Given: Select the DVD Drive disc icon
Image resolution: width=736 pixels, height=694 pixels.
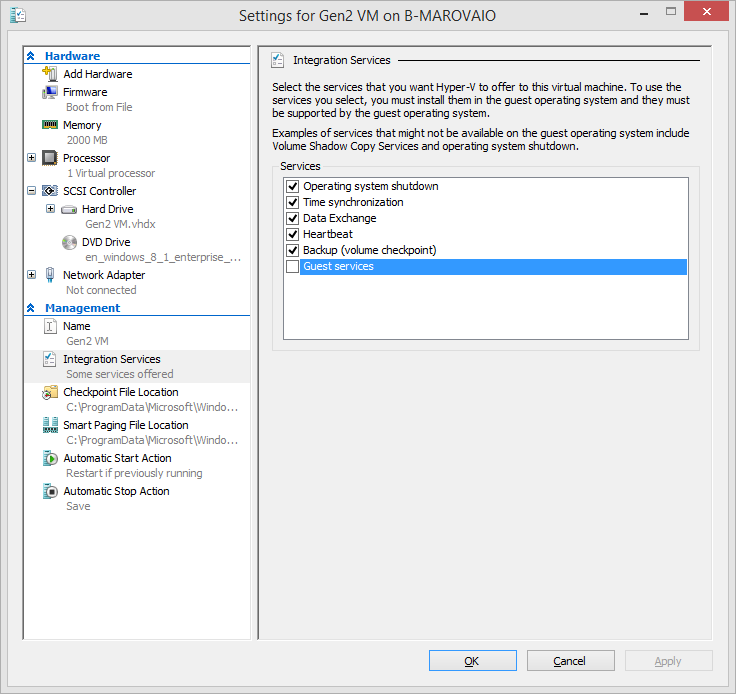Looking at the screenshot, I should coord(69,242).
